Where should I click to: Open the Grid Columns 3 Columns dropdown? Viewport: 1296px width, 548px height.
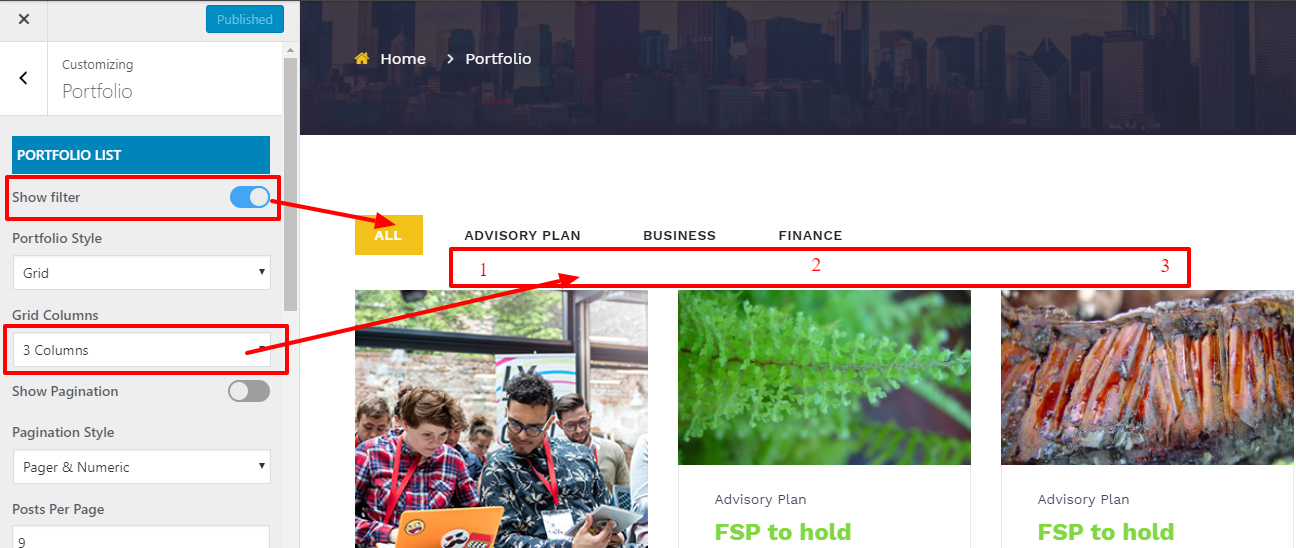coord(141,350)
